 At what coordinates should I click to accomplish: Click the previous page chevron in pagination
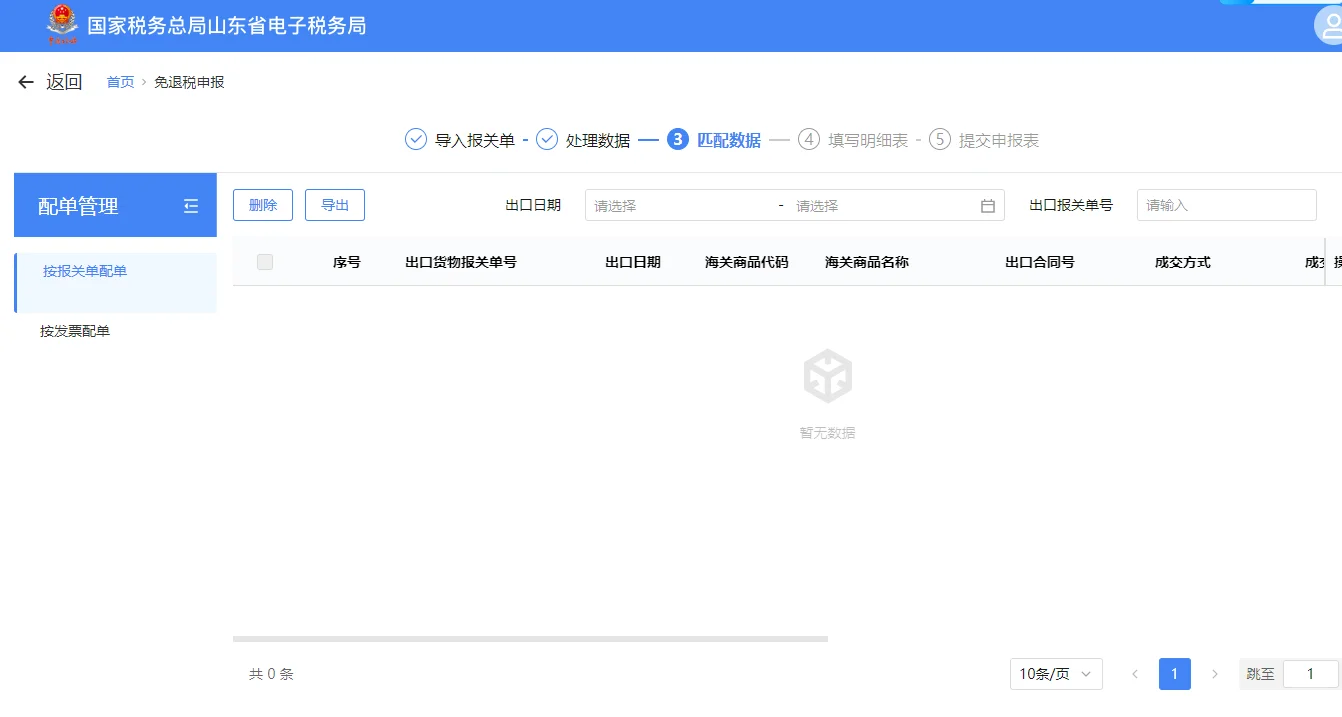[x=1135, y=674]
